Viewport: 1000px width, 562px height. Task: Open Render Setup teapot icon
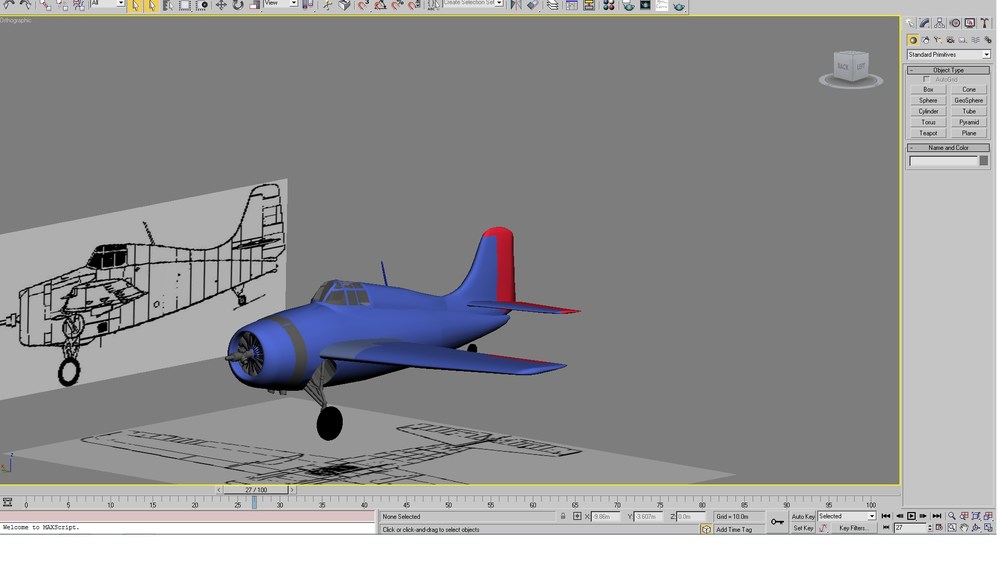[628, 5]
